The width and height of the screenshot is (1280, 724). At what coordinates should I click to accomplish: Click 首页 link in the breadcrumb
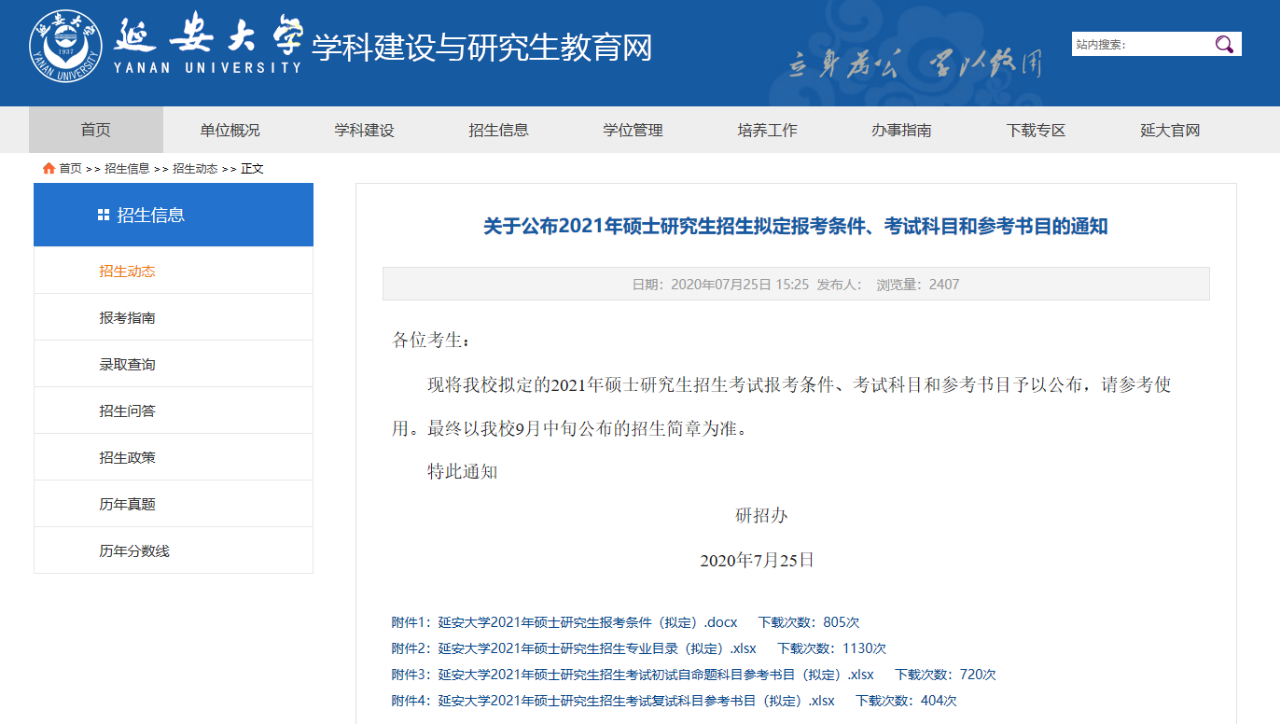pos(70,169)
